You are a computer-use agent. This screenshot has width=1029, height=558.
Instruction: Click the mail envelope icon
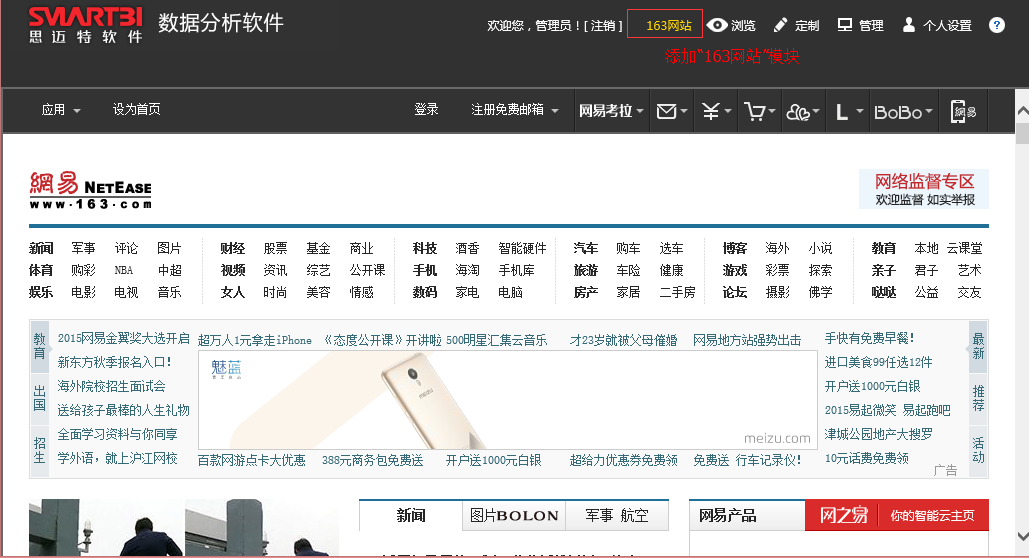coord(666,112)
